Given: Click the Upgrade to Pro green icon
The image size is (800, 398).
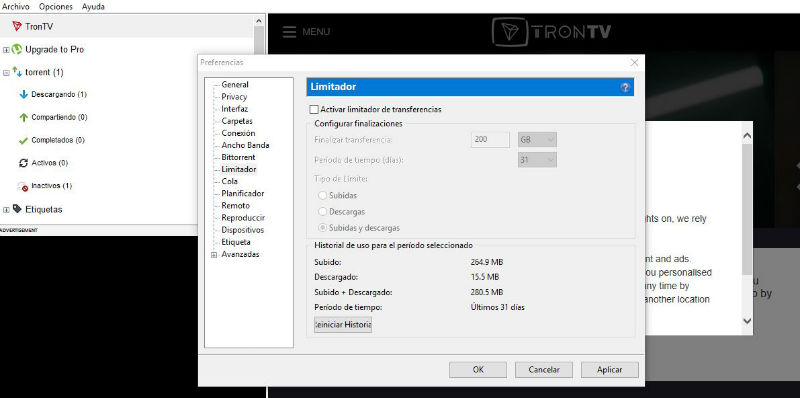Looking at the screenshot, I should pos(17,49).
